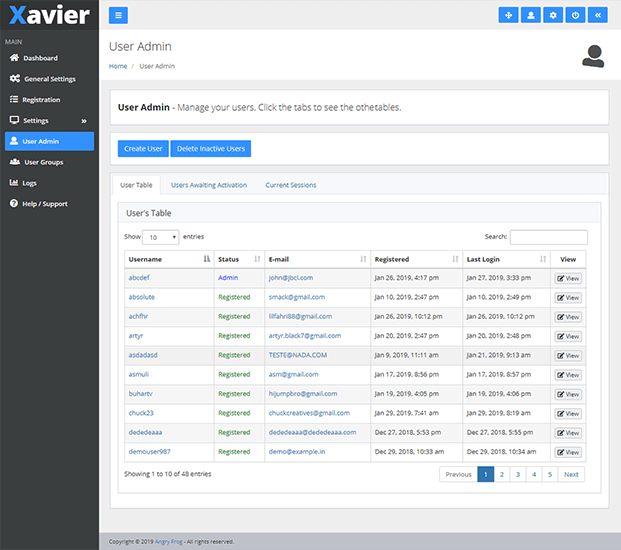
Task: Click the demo@example.in email link
Action: click(297, 452)
